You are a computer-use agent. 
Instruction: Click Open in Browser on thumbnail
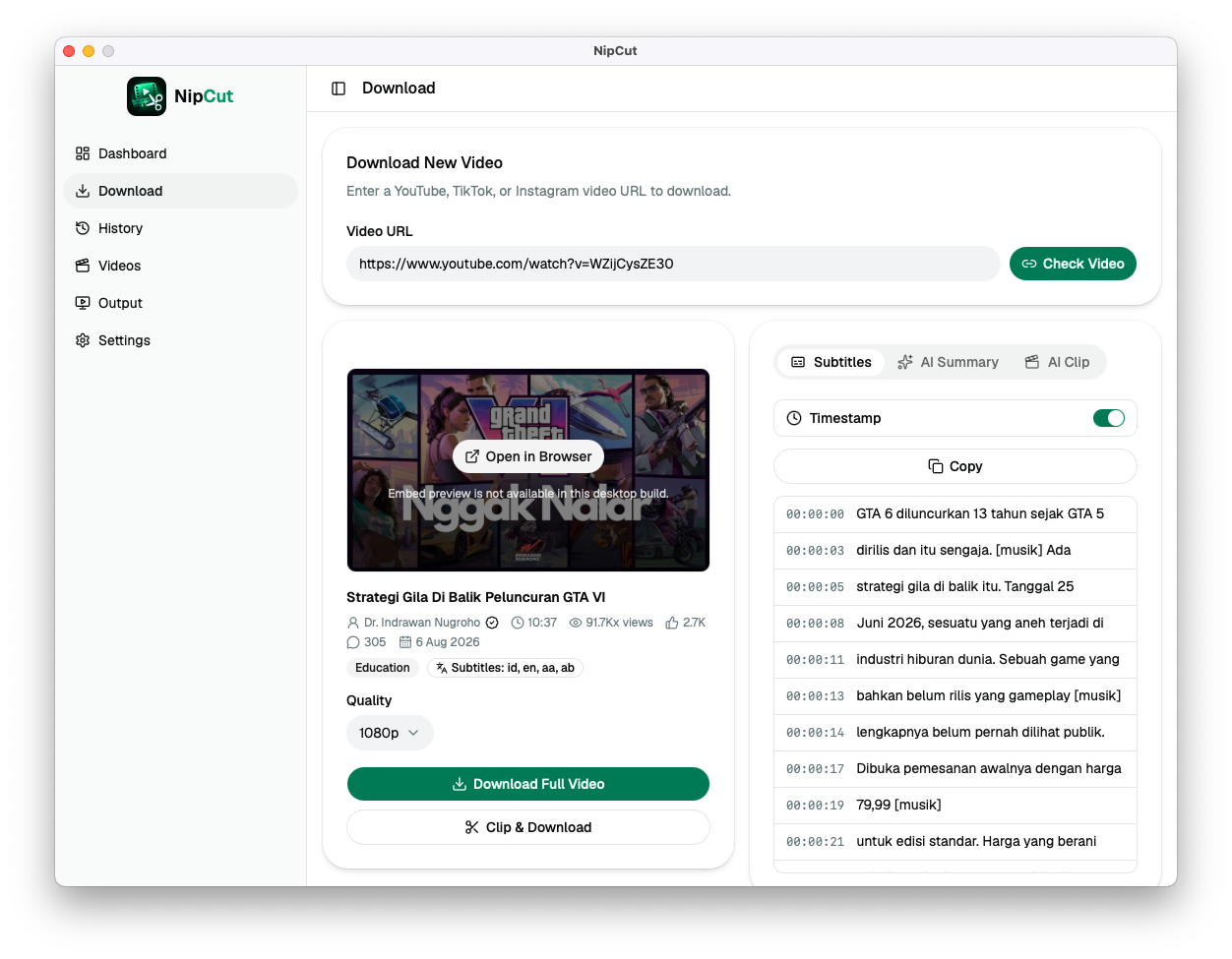(x=528, y=456)
